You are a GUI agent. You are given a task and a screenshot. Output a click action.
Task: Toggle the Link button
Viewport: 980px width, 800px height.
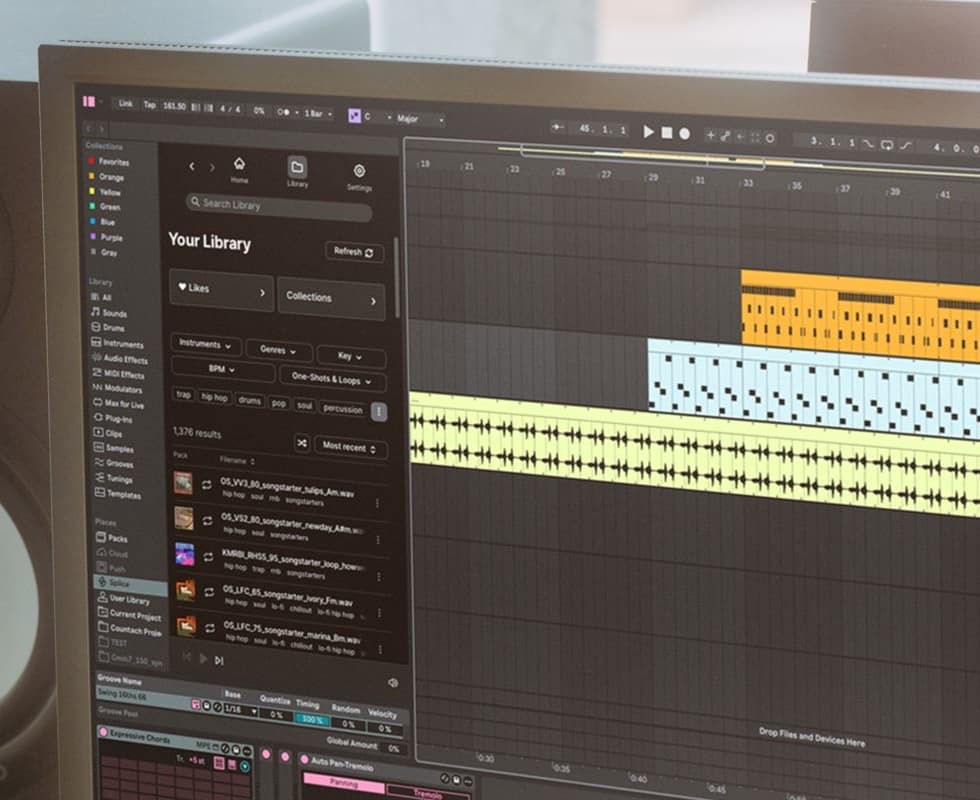point(126,103)
